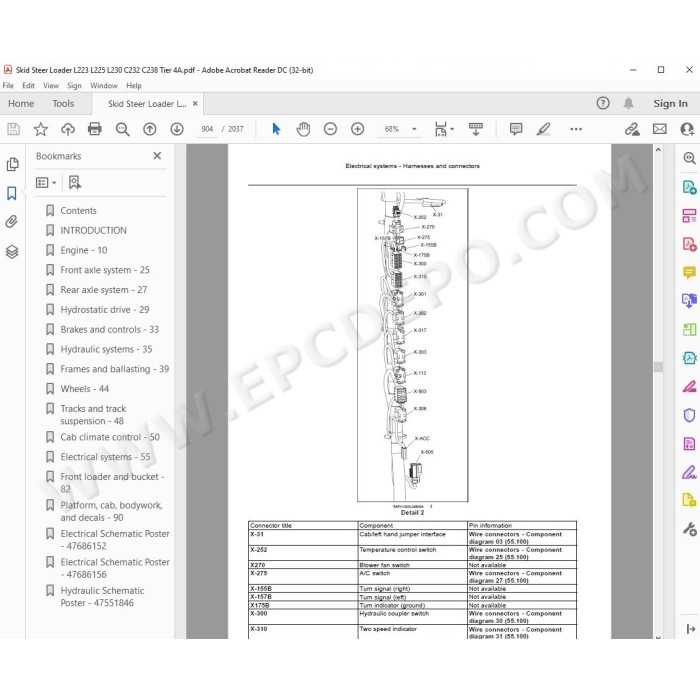Image resolution: width=700 pixels, height=700 pixels.
Task: Activate the Hand pan tool
Action: pos(303,129)
